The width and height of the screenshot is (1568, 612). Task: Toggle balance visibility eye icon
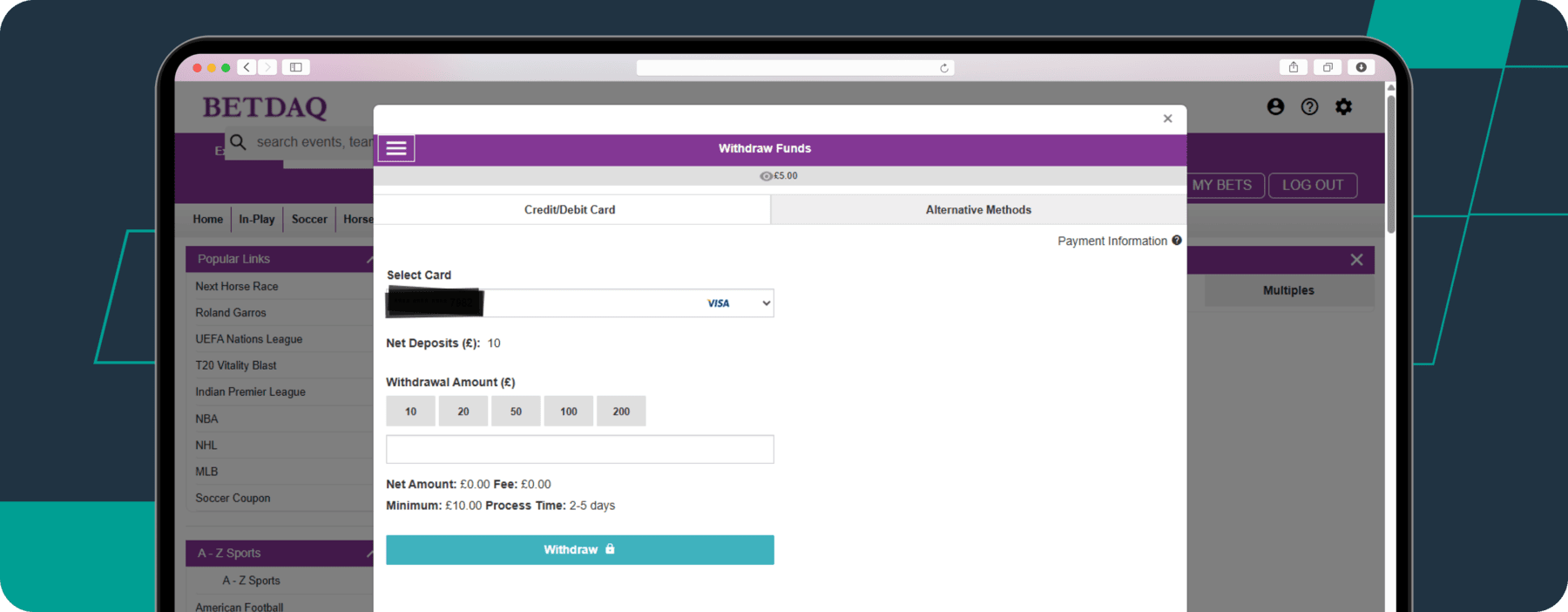[766, 176]
